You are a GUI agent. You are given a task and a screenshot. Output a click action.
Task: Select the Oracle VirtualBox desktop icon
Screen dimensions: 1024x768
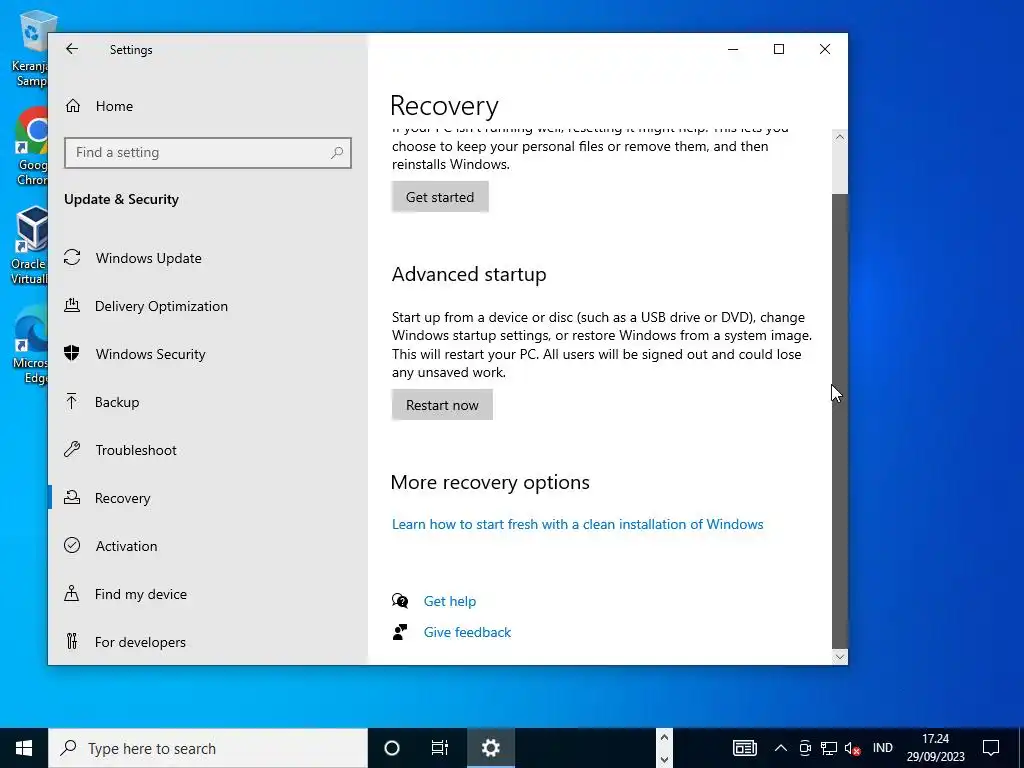(x=29, y=246)
